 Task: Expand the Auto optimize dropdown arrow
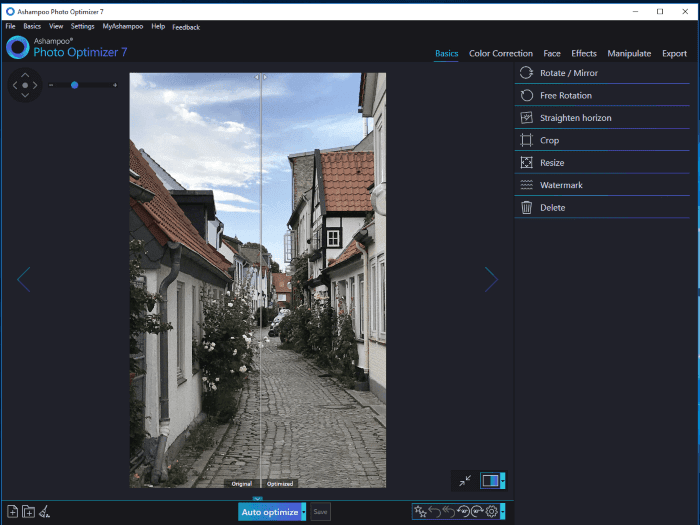(x=304, y=512)
